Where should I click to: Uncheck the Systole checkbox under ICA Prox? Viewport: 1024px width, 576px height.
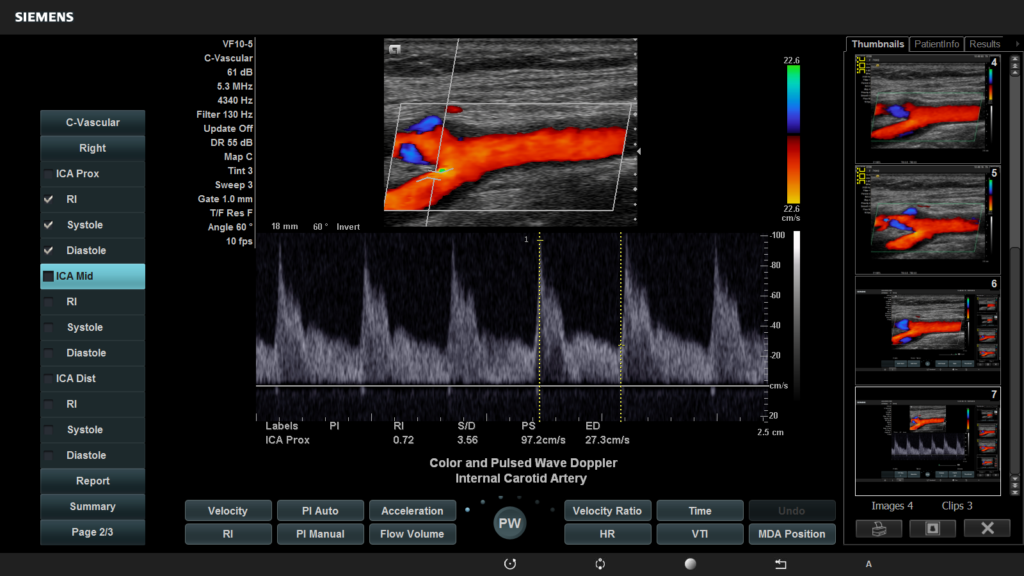click(x=49, y=225)
